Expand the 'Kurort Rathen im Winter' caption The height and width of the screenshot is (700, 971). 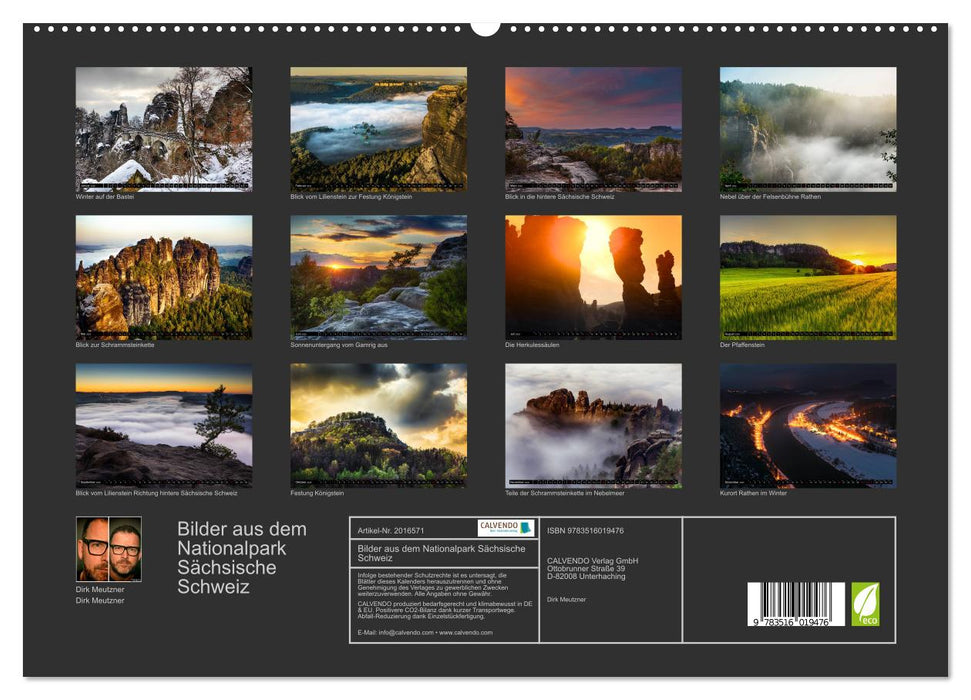[x=752, y=491]
